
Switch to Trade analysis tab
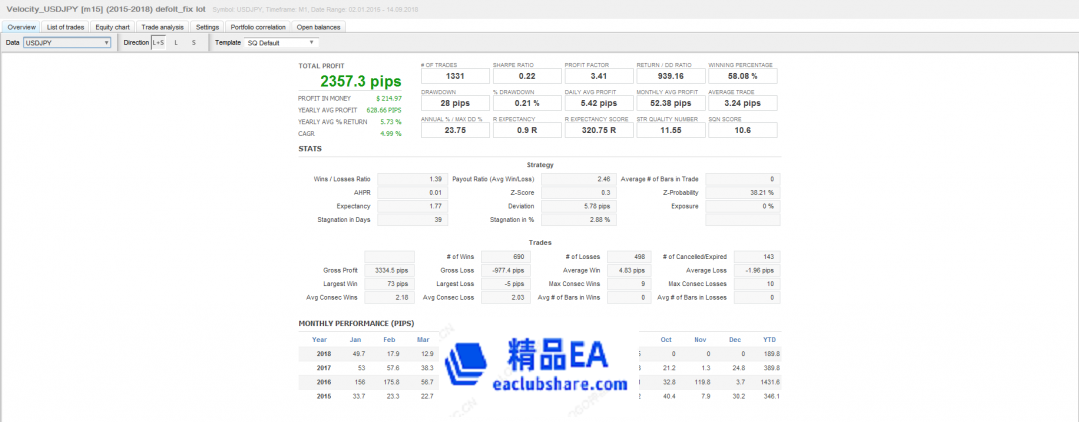tap(162, 27)
